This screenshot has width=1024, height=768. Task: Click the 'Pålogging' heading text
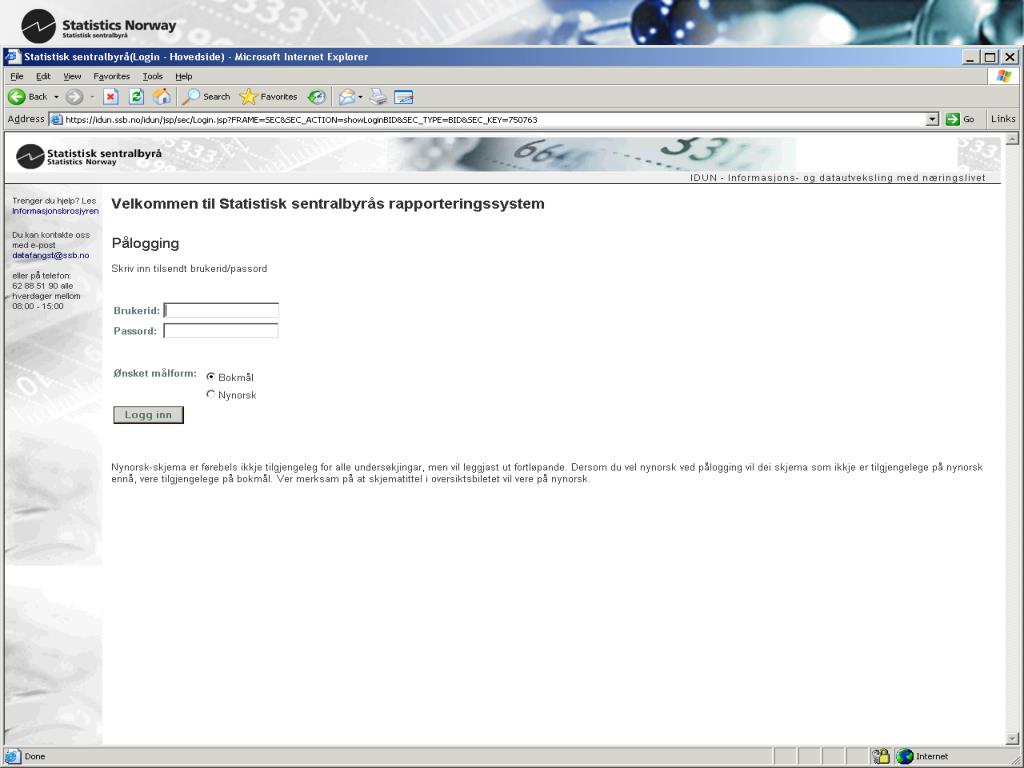(x=145, y=244)
